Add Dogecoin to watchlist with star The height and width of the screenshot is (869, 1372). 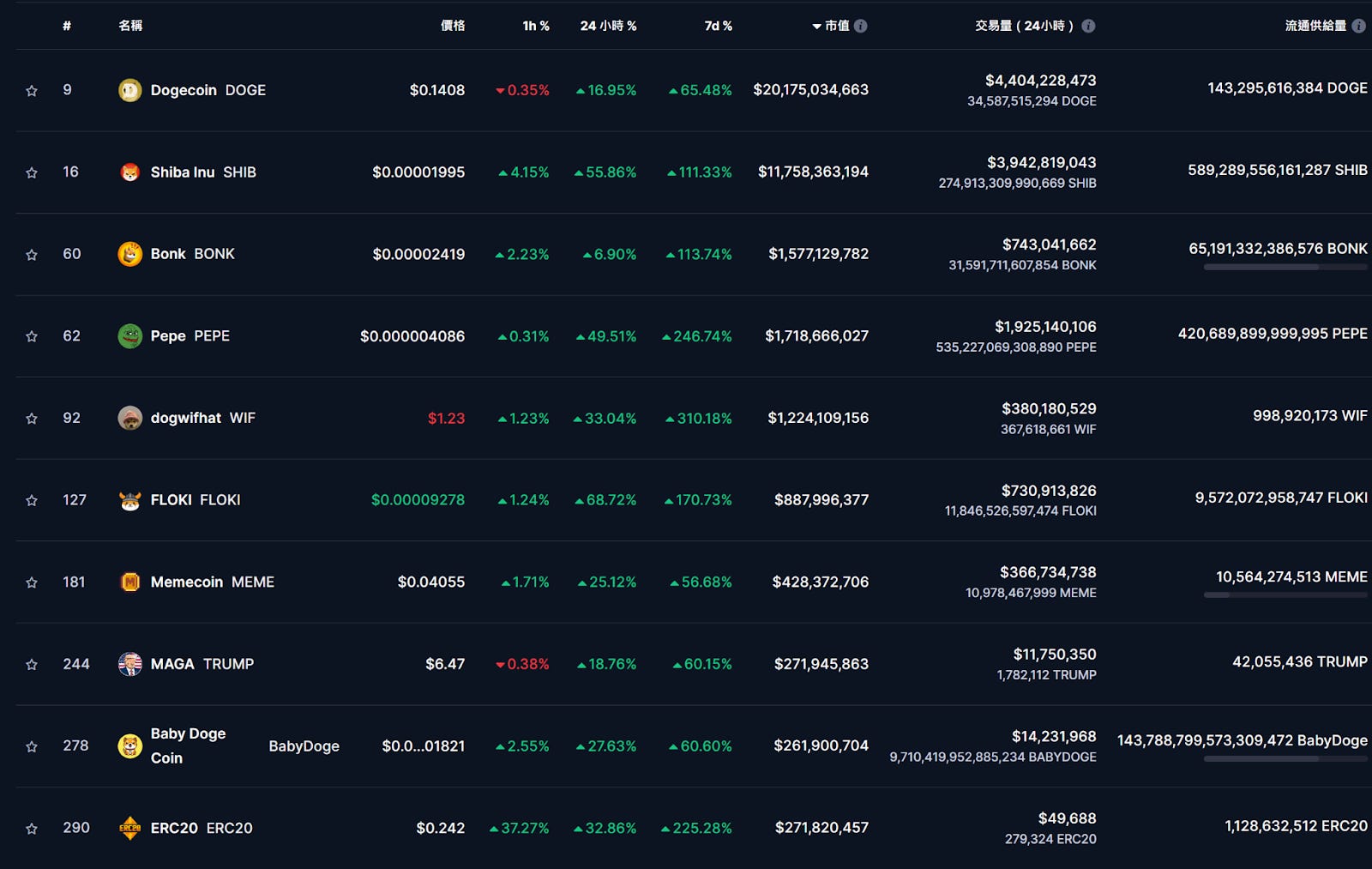(x=32, y=90)
